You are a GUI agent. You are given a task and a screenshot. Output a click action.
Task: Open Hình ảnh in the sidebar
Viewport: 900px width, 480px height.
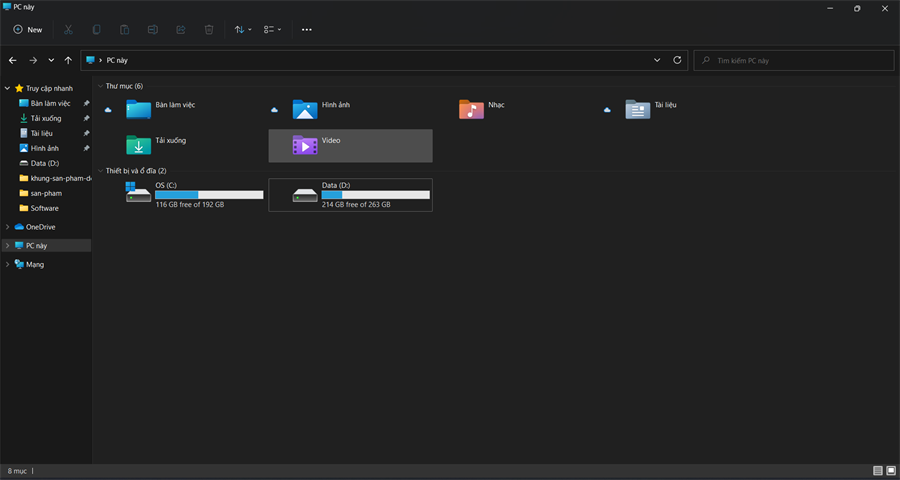tap(44, 148)
